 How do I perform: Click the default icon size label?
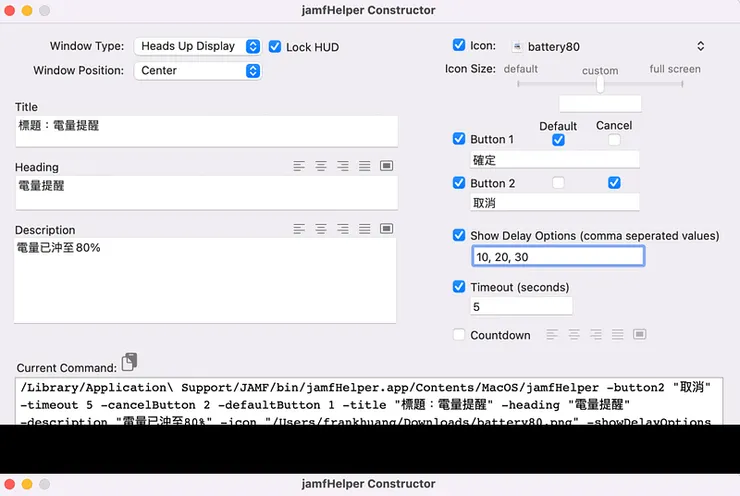click(x=521, y=69)
